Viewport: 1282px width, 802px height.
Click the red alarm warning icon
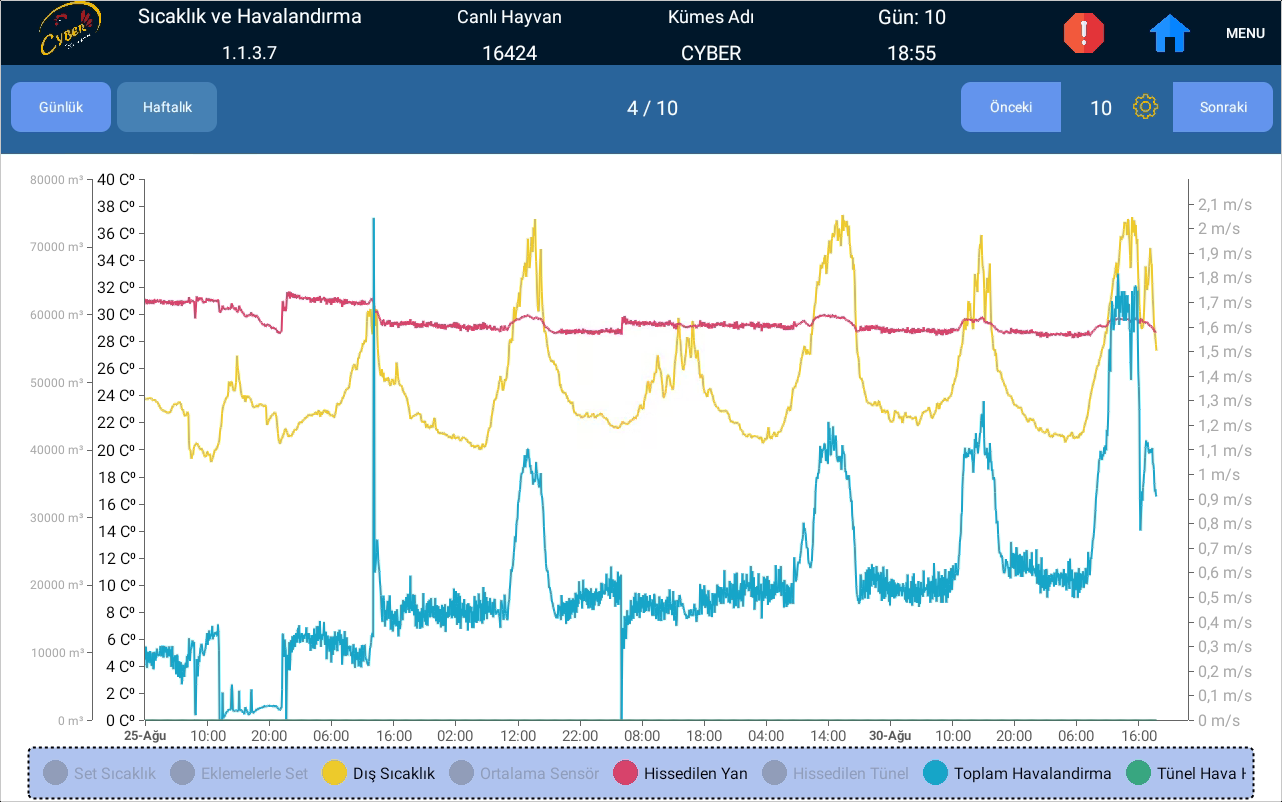pos(1084,33)
